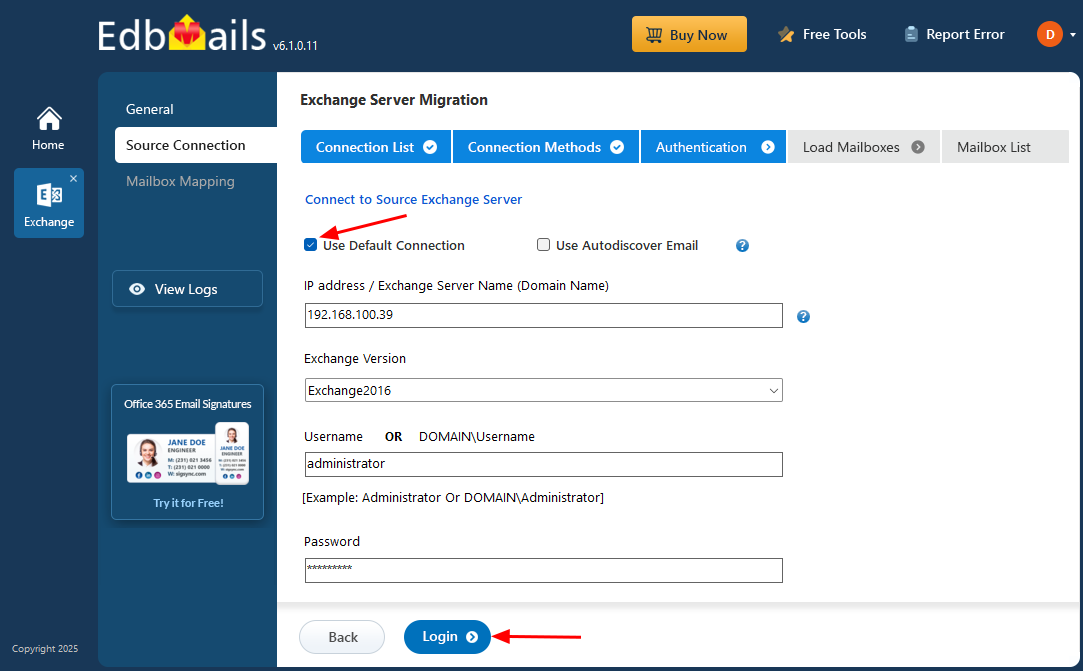The width and height of the screenshot is (1083, 671).
Task: Click the Office 365 Email Signatures thumbnail
Action: [x=187, y=453]
